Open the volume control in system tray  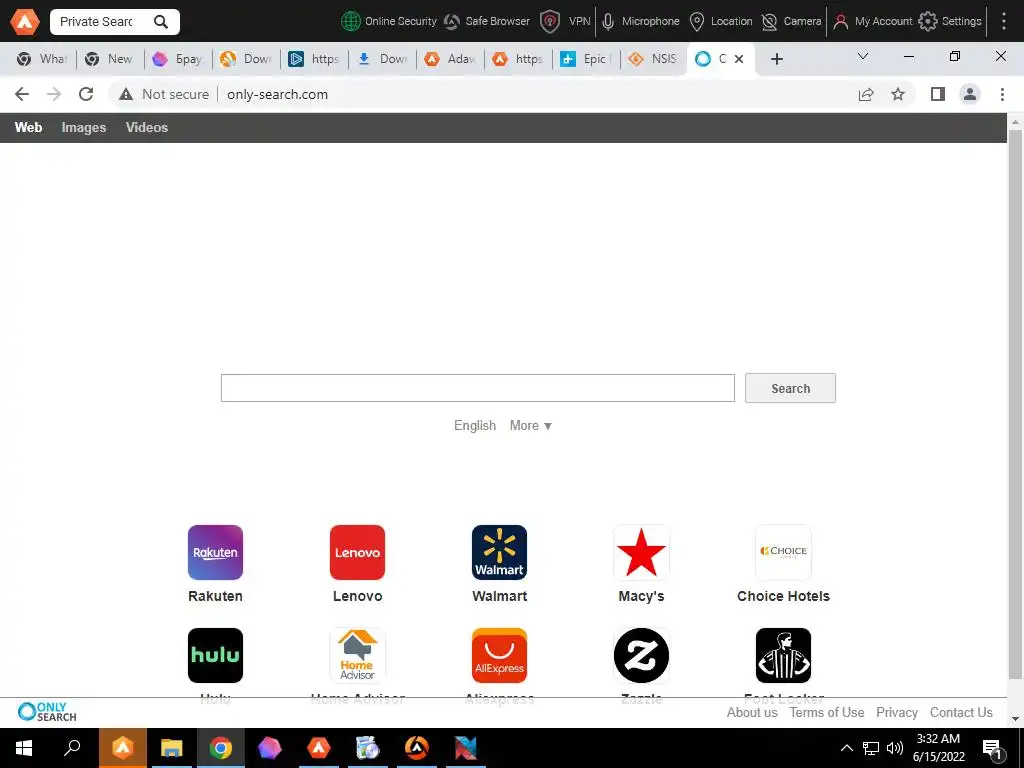[895, 748]
